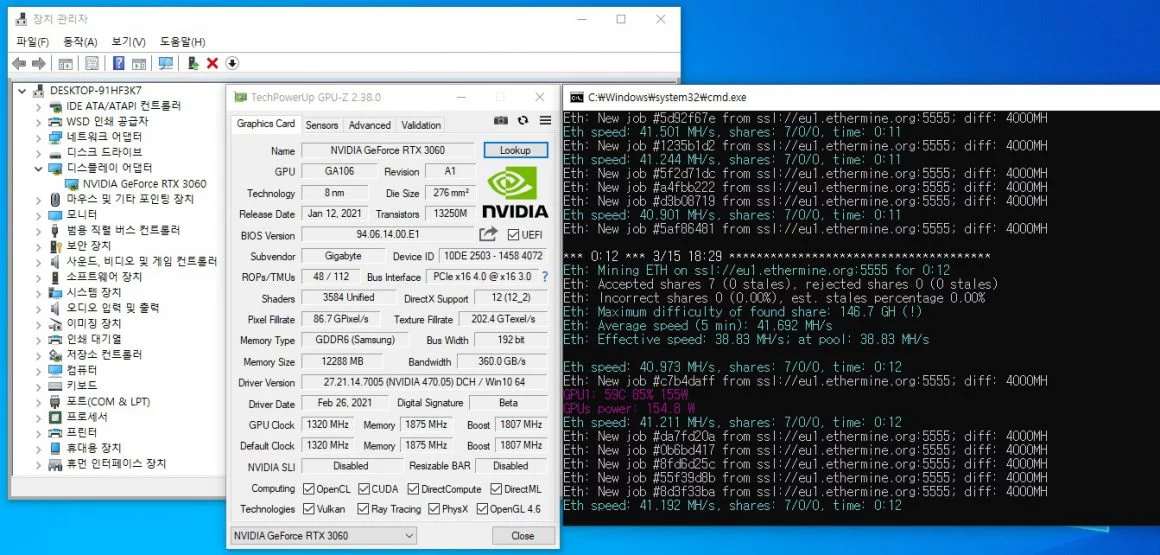The image size is (1160, 555).
Task: Toggle the DirectML checkbox
Action: pyautogui.click(x=496, y=489)
